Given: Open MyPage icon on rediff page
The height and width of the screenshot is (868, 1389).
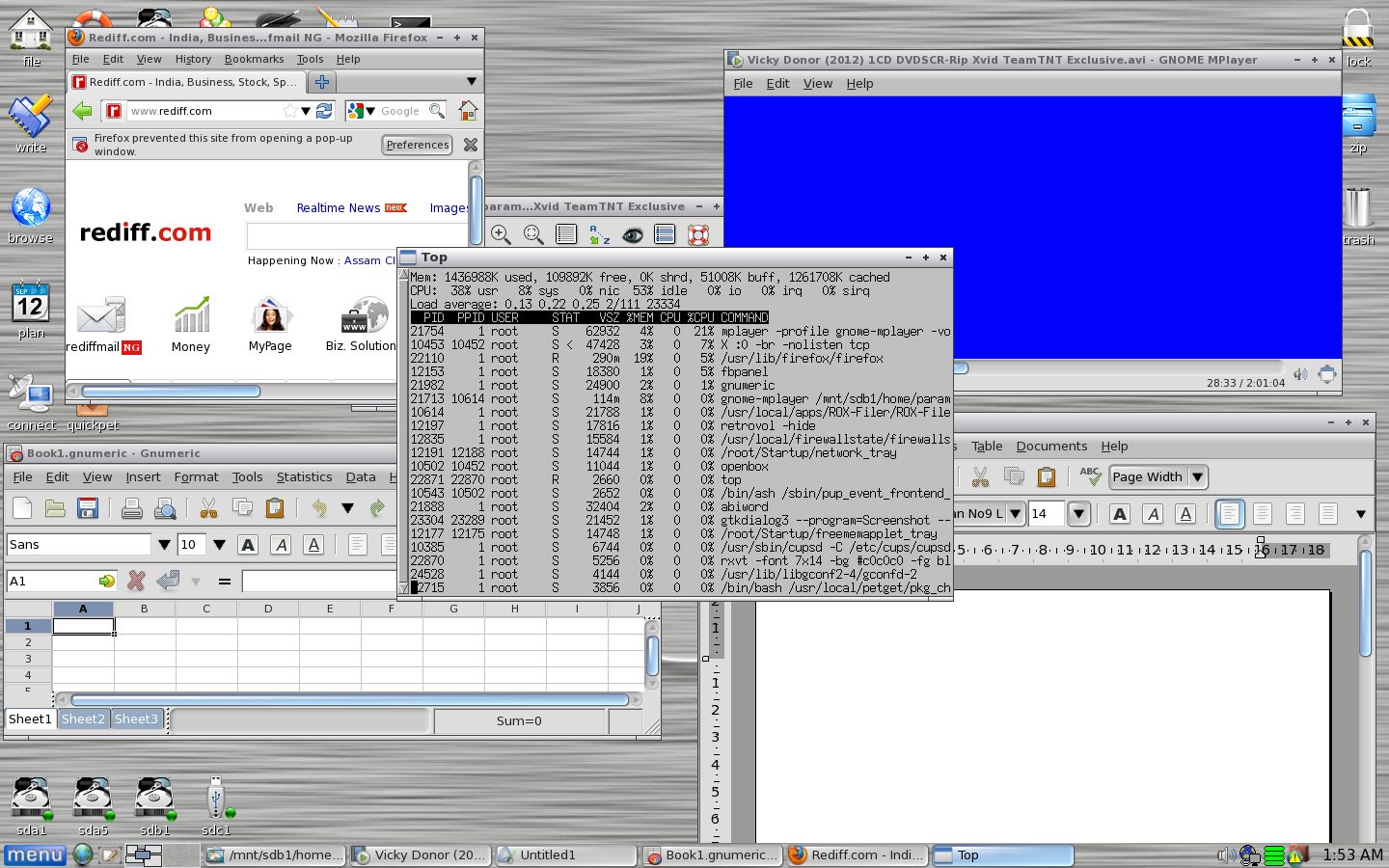Looking at the screenshot, I should [x=270, y=325].
